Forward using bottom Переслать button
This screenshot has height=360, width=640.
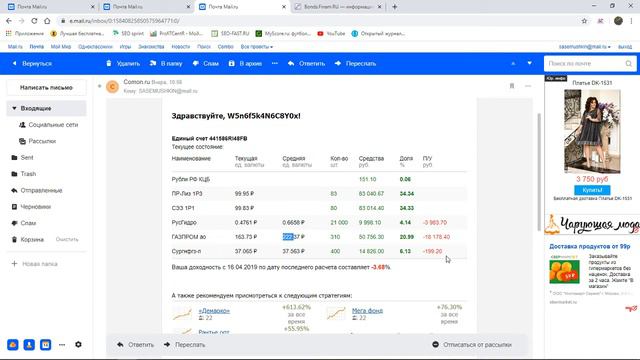pyautogui.click(x=184, y=345)
